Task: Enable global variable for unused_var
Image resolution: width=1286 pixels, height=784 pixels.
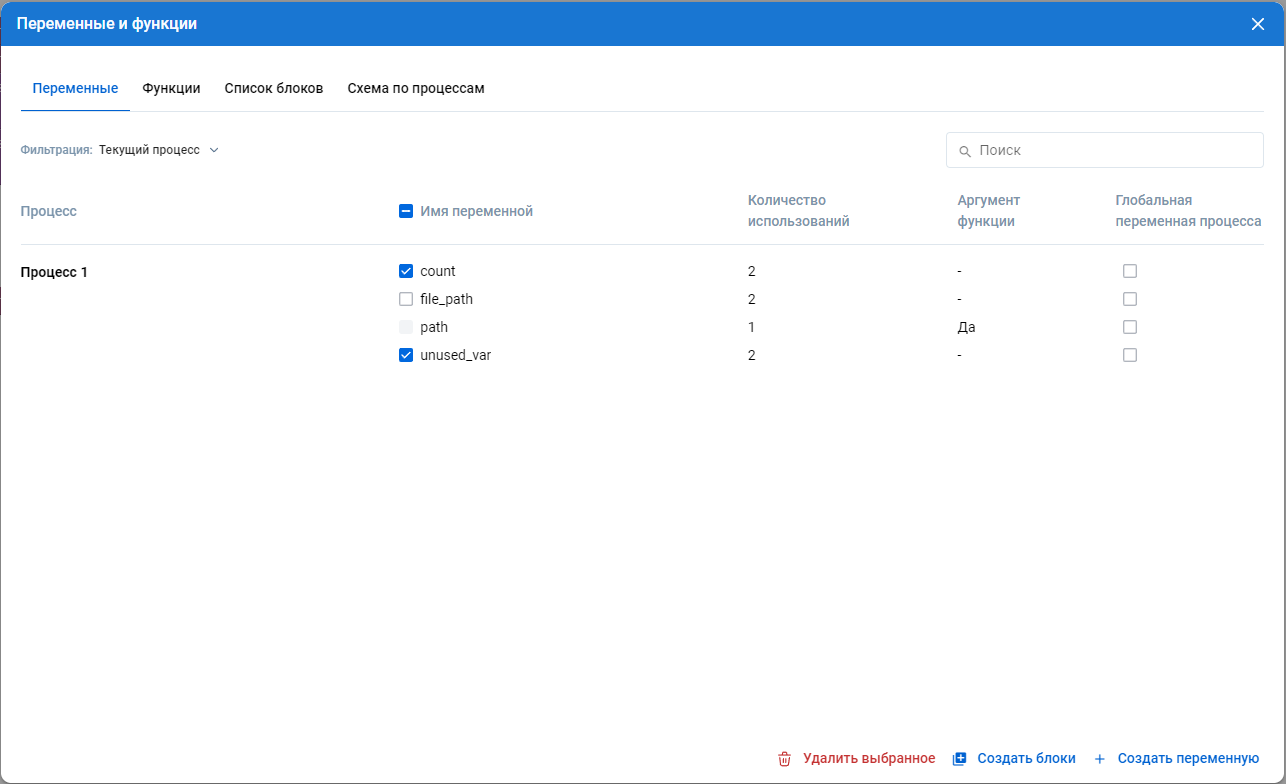Action: click(x=1130, y=355)
